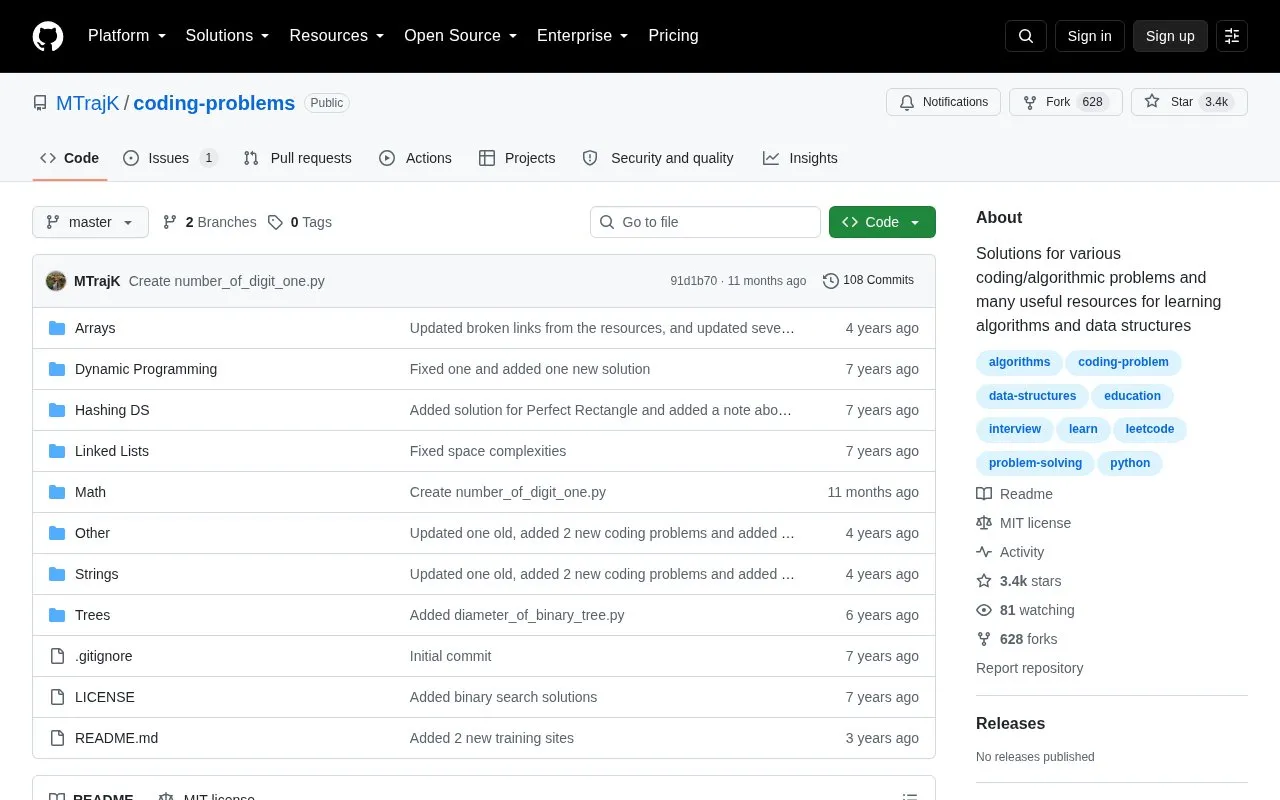Click the search magnifier icon
The image size is (1280, 800).
pyautogui.click(x=1026, y=36)
